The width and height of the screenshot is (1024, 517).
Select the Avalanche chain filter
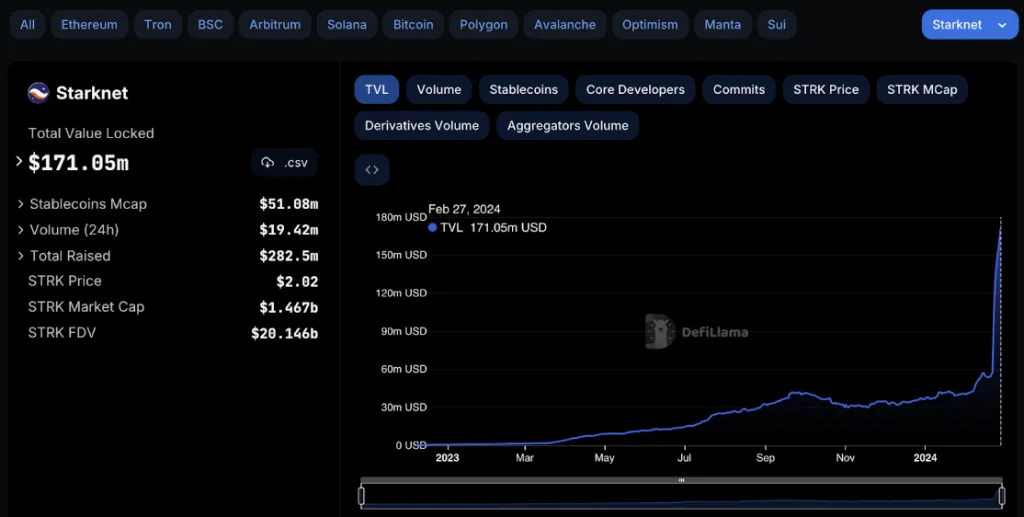565,25
